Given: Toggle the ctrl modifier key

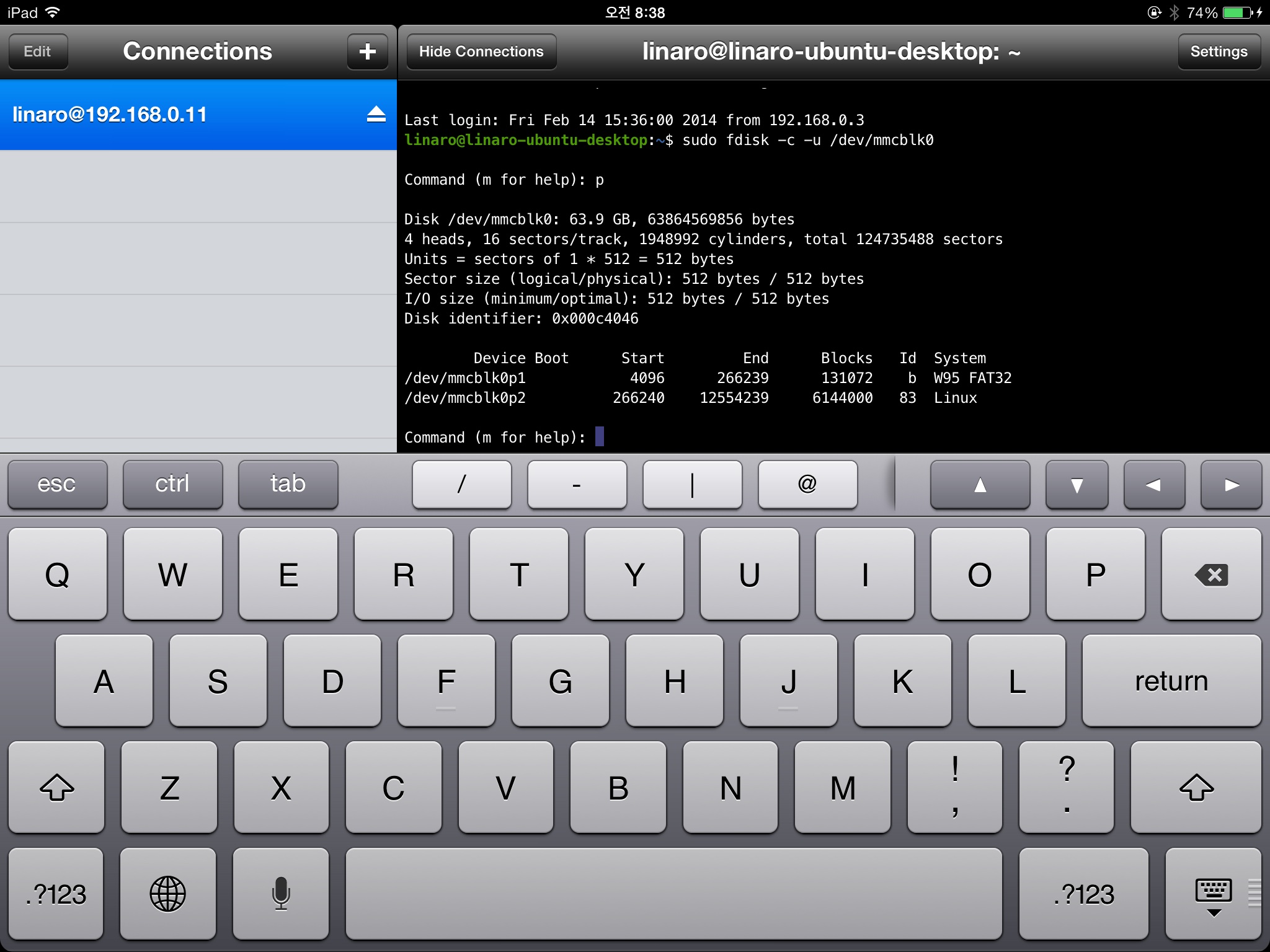Looking at the screenshot, I should [172, 484].
